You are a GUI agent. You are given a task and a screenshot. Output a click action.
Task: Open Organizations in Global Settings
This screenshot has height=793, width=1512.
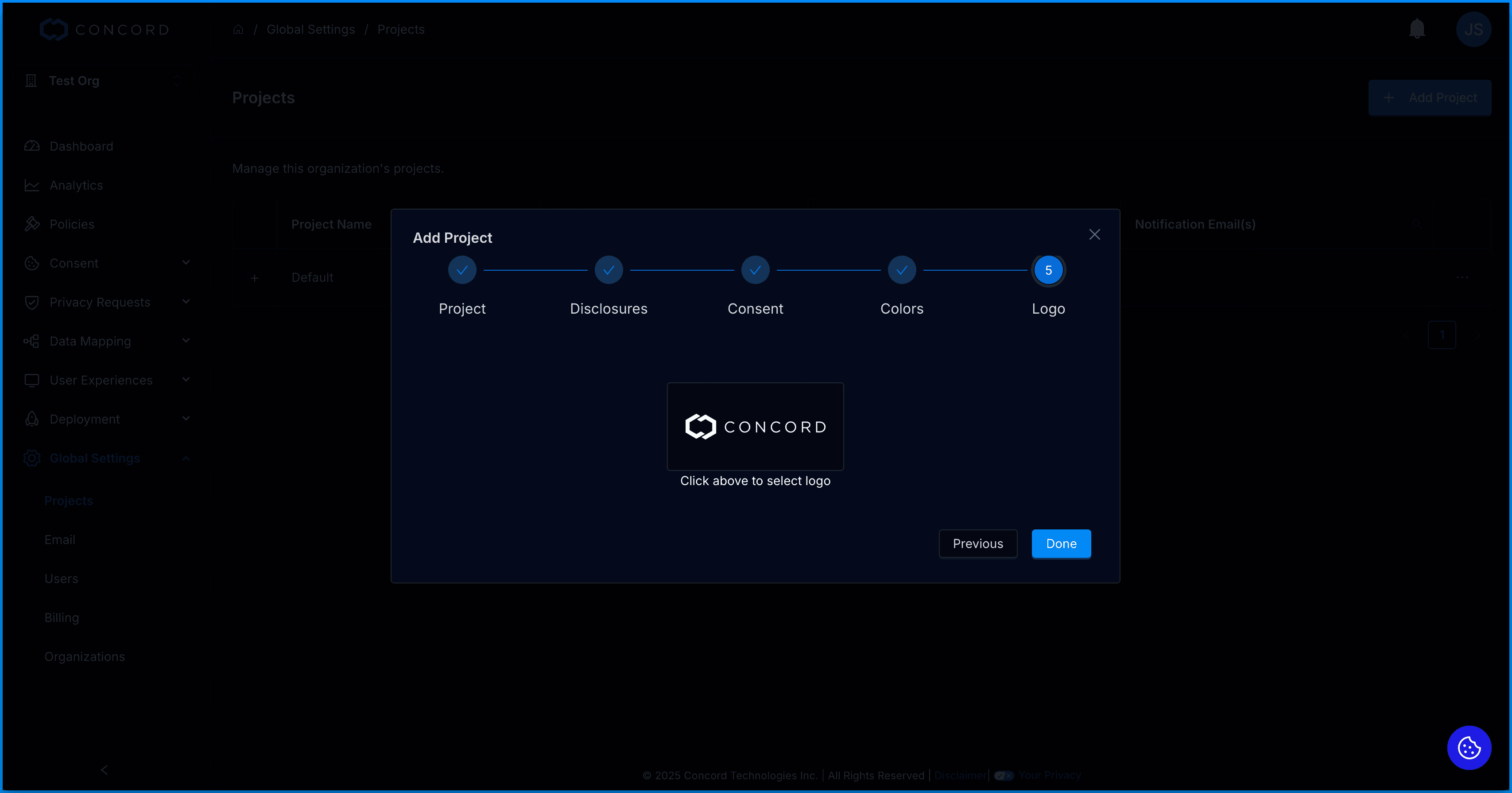coord(85,656)
